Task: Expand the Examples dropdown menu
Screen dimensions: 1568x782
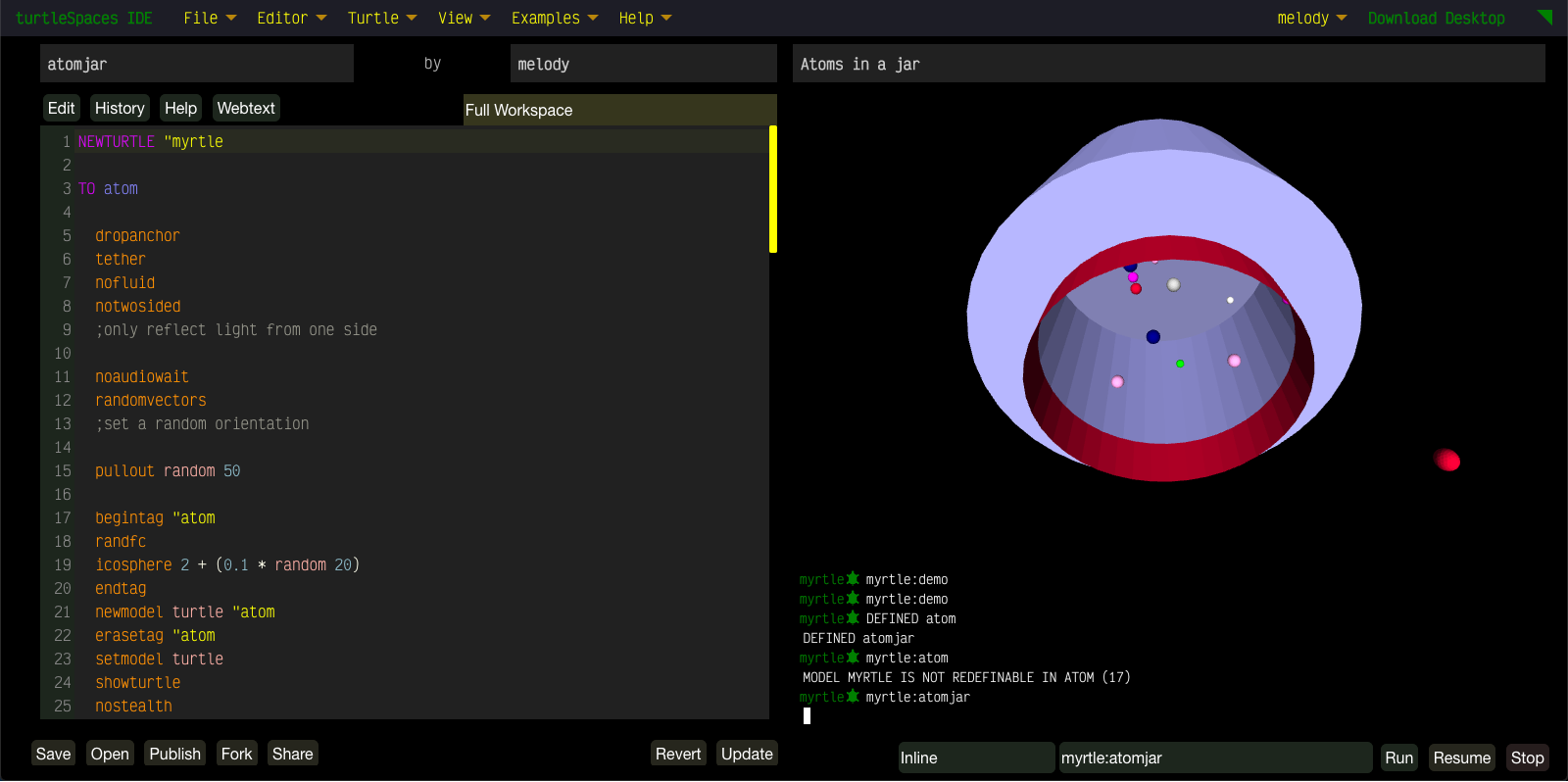Action: [554, 18]
